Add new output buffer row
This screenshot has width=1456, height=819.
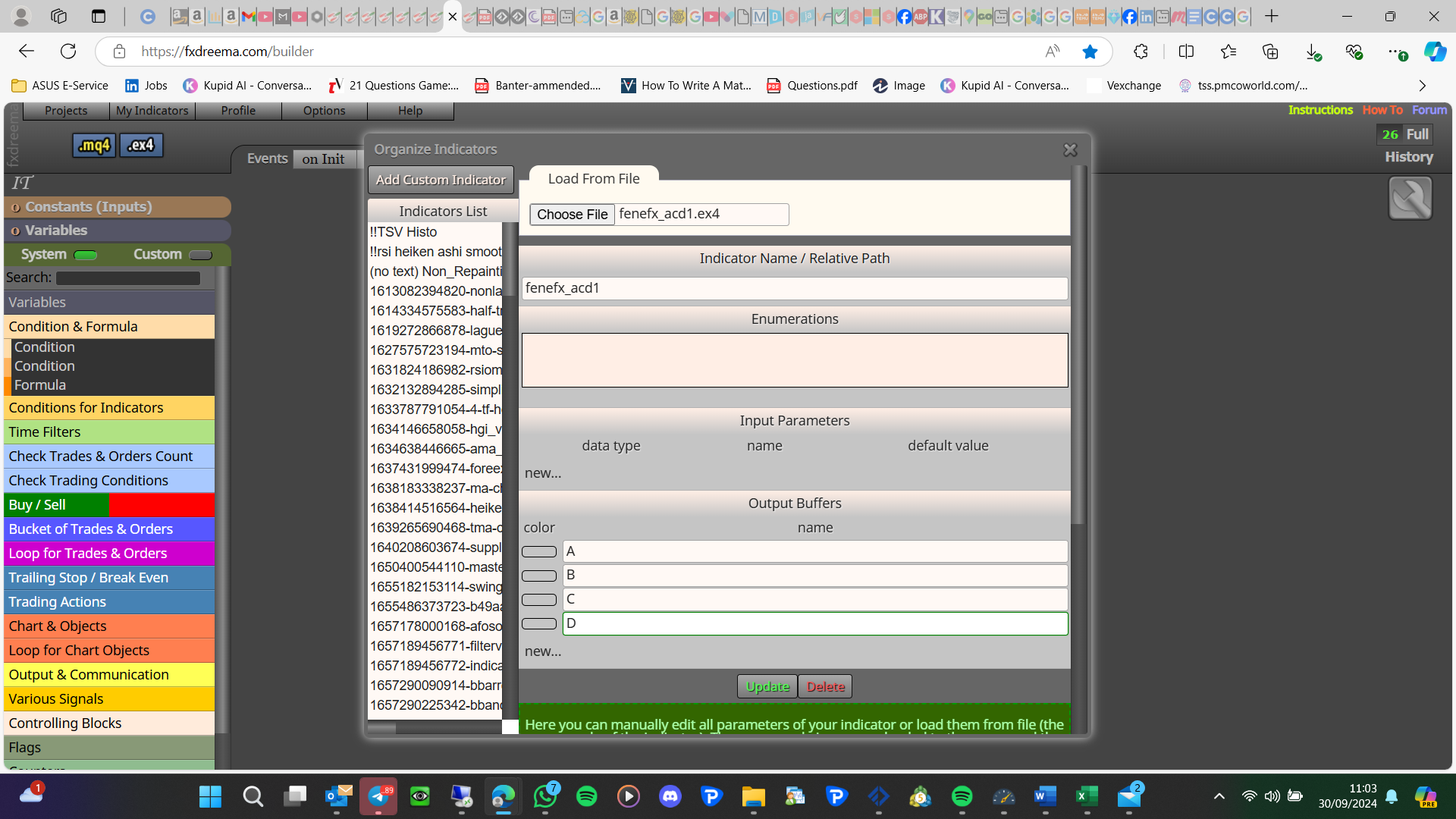[x=543, y=651]
